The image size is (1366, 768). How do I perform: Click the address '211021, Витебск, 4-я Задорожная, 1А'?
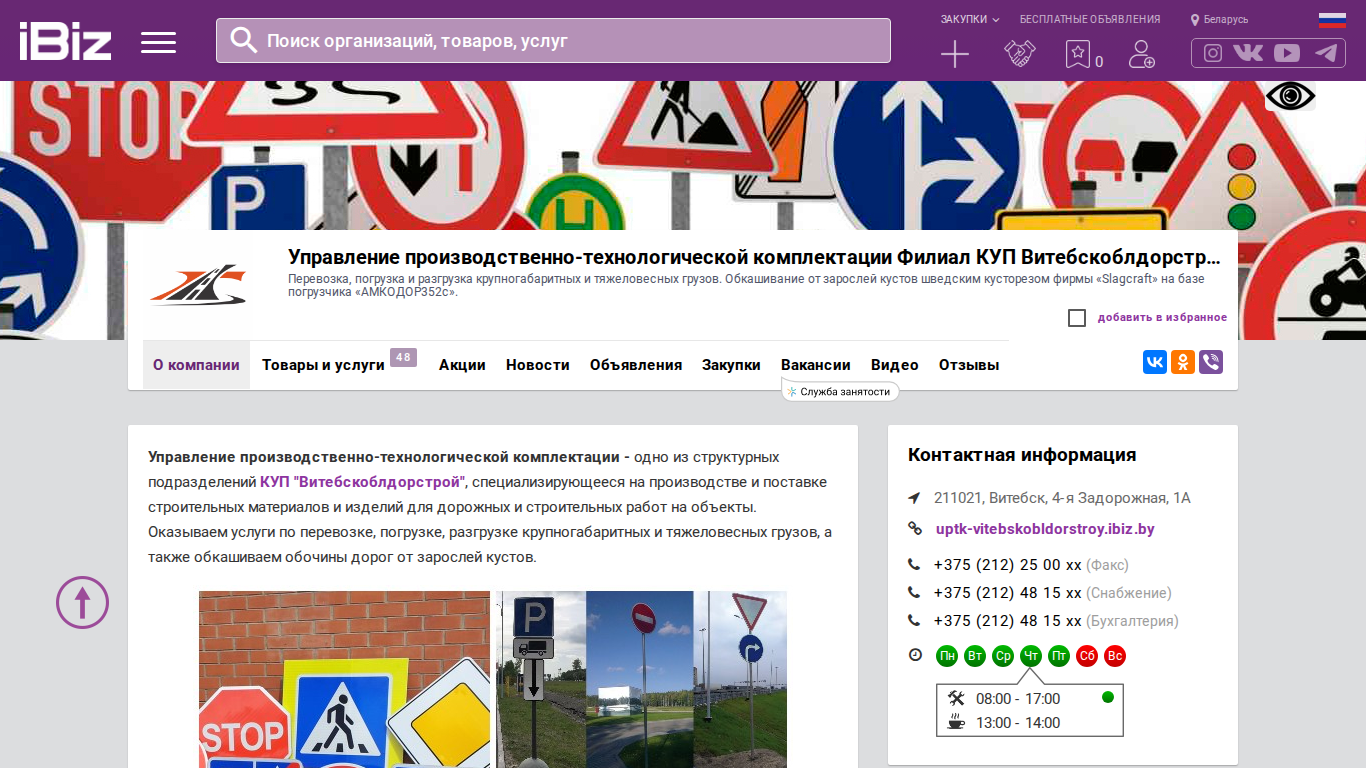tap(1062, 498)
